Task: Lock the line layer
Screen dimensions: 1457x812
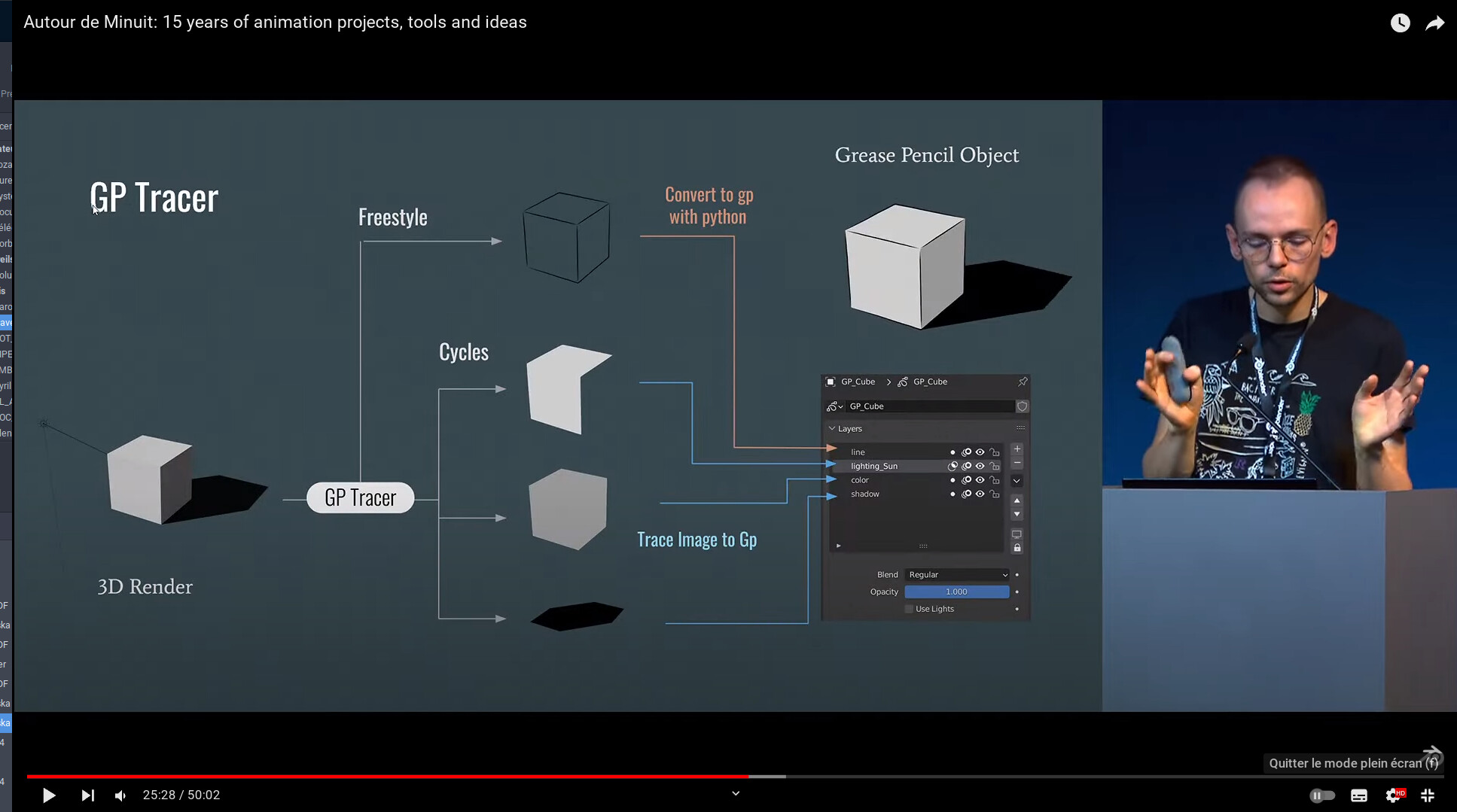Action: [x=995, y=452]
